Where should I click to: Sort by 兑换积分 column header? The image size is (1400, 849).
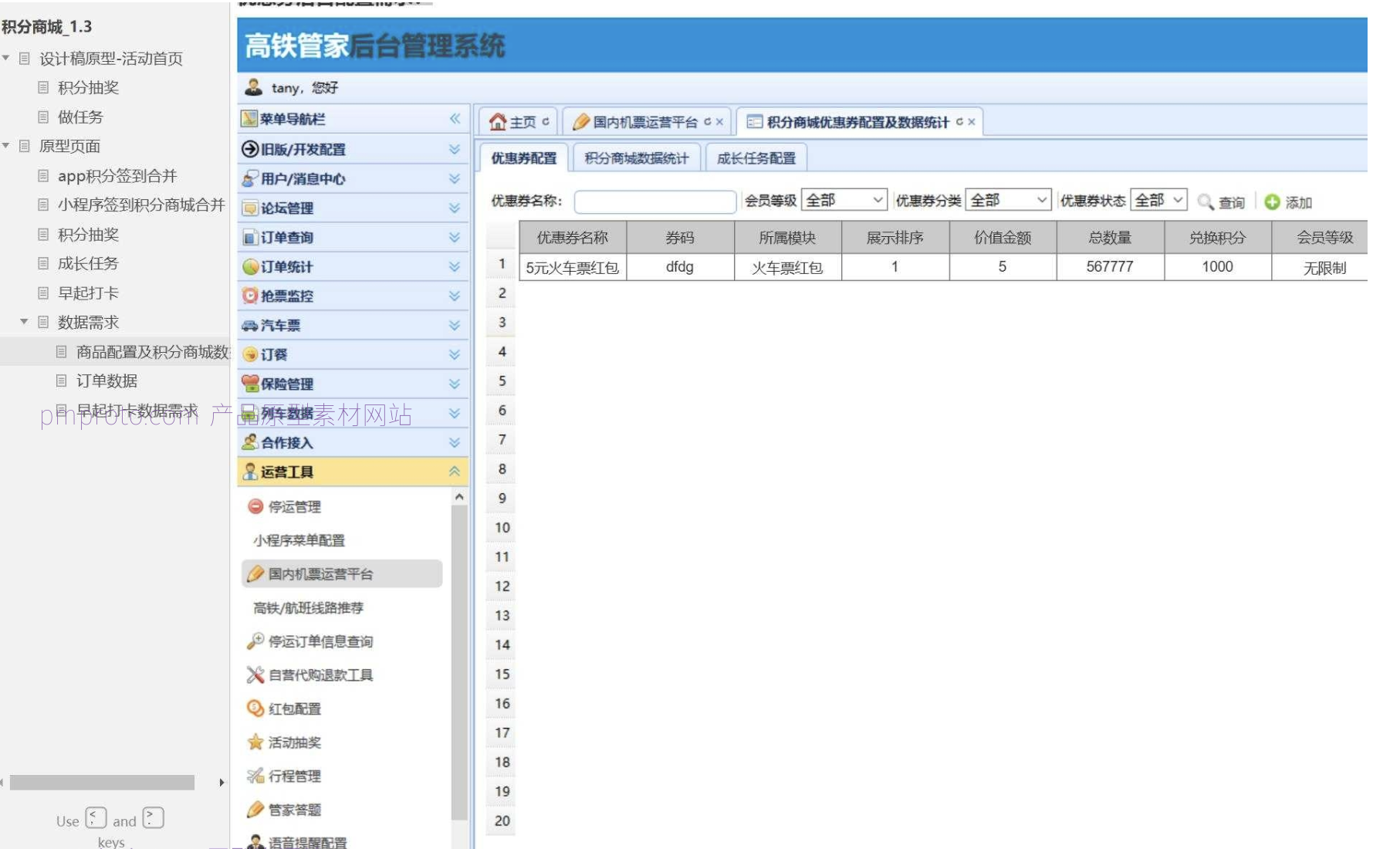1218,237
